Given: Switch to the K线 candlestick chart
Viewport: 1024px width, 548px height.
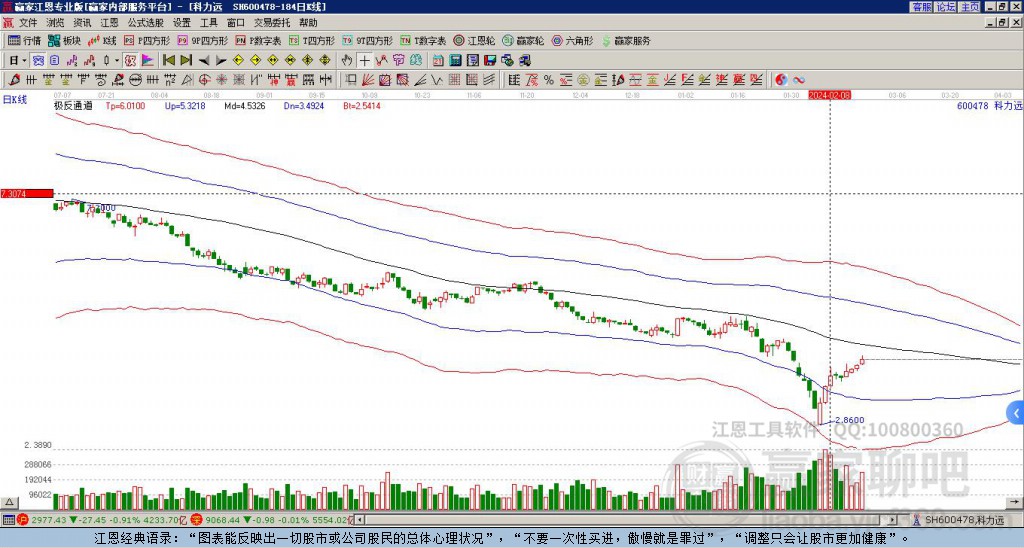Looking at the screenshot, I should [x=102, y=40].
